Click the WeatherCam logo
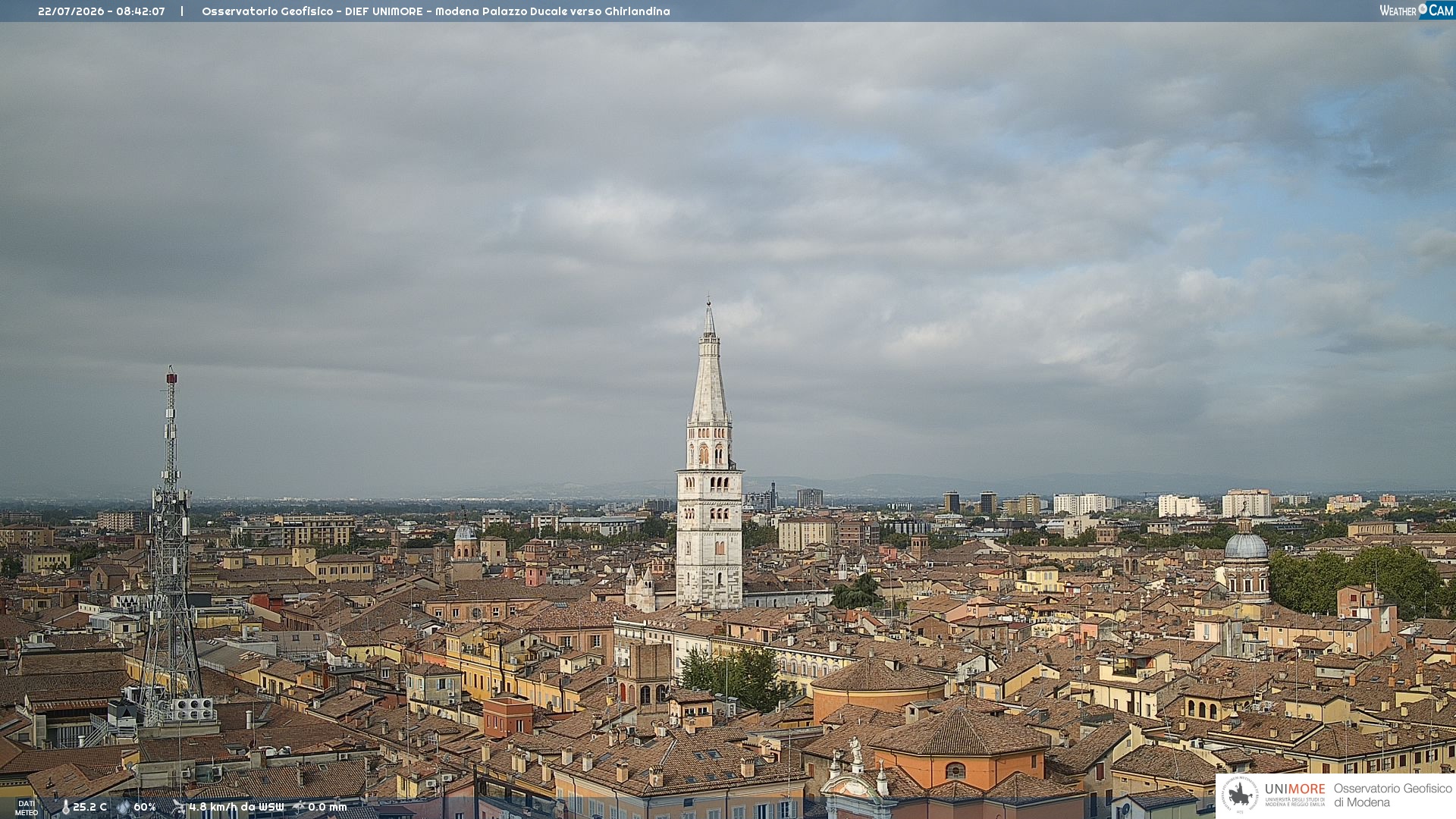The height and width of the screenshot is (819, 1456). coord(1416,10)
